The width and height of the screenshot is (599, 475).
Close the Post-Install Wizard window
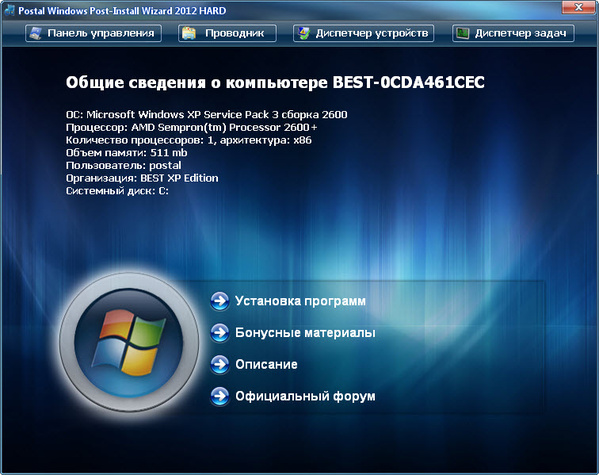578,7
